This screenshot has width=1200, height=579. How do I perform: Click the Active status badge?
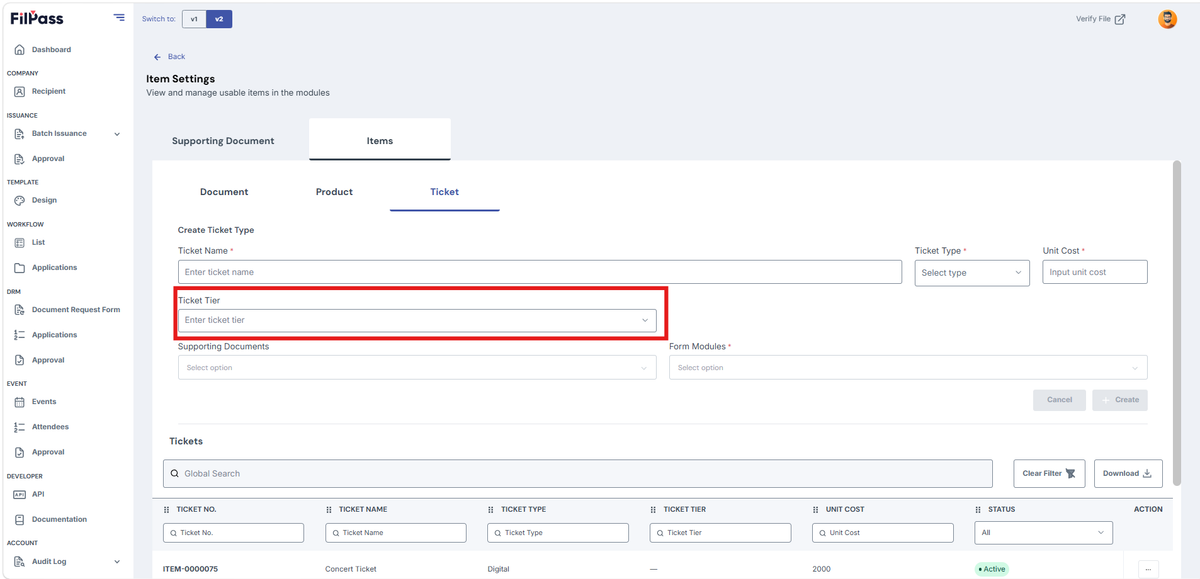coord(992,569)
